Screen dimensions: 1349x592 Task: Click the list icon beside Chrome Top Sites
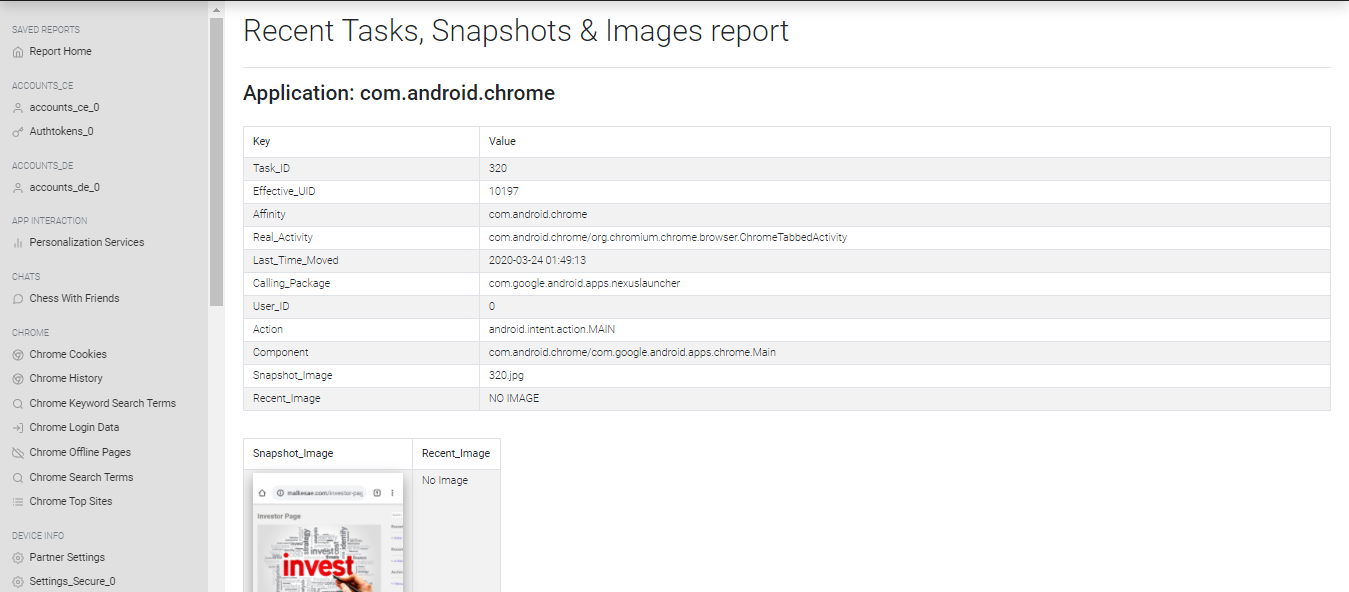pyautogui.click(x=18, y=502)
